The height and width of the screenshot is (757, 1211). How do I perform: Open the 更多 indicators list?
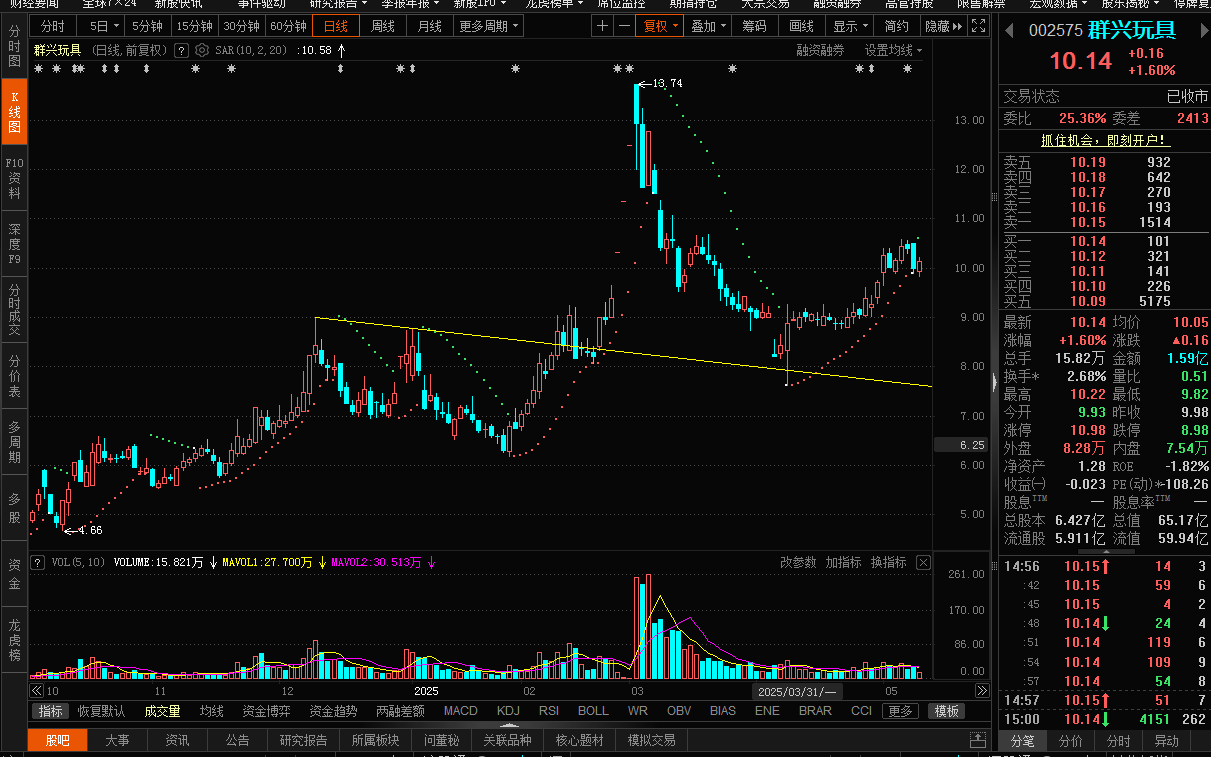point(900,711)
